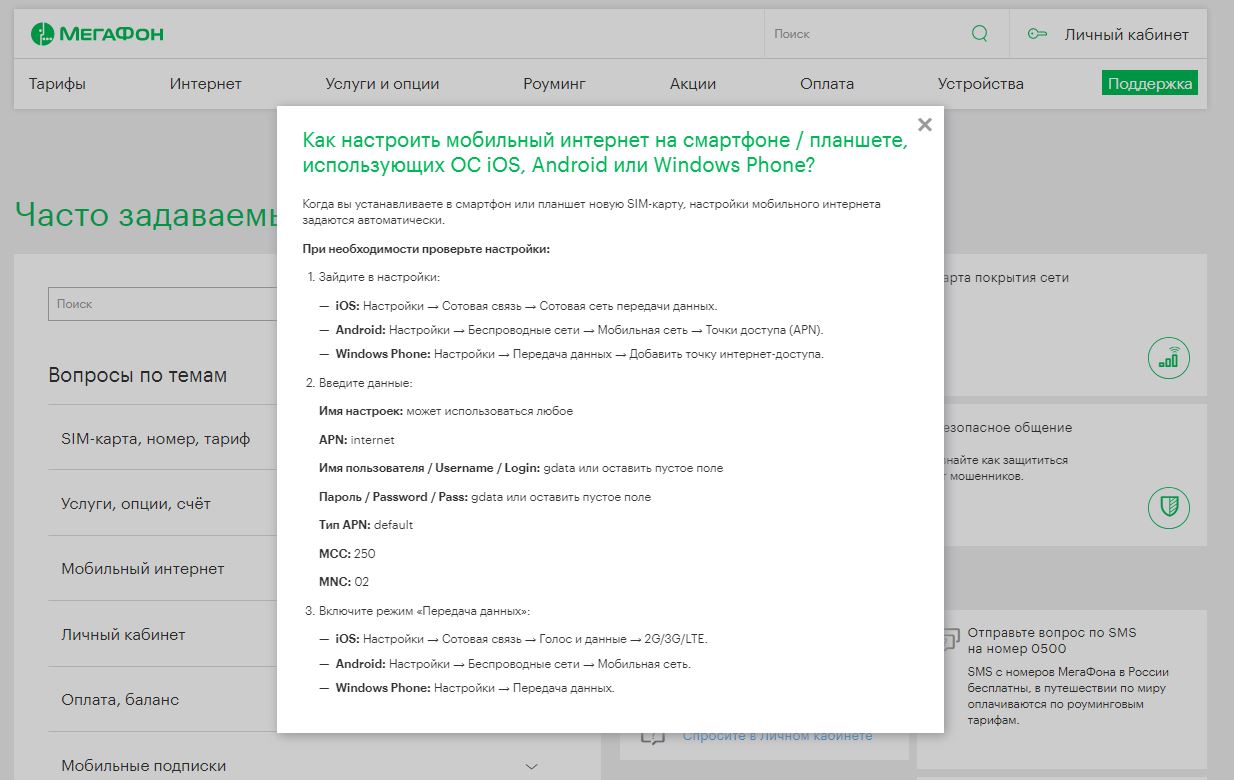Screen dimensions: 1234x780
Task: Open the SIM-карта, номер, тариф topic
Action: click(x=155, y=438)
